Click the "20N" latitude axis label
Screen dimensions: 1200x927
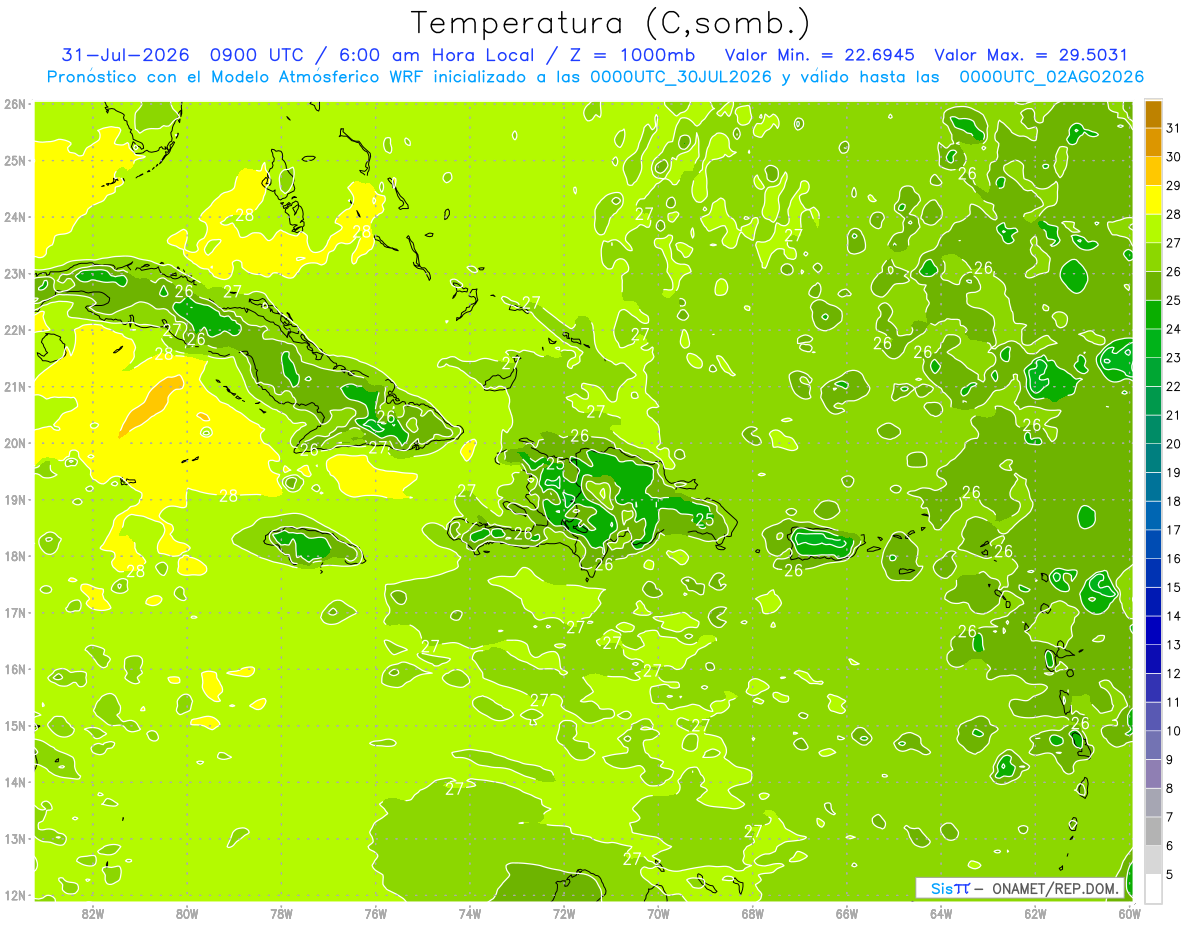15,443
